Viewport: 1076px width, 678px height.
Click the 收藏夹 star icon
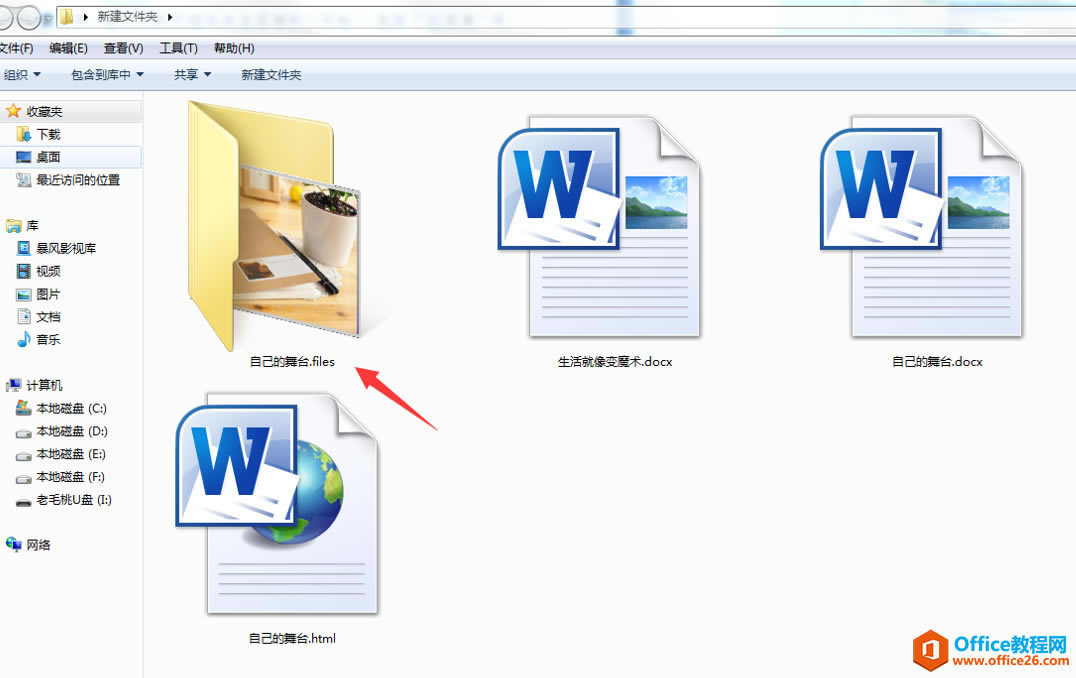point(13,110)
